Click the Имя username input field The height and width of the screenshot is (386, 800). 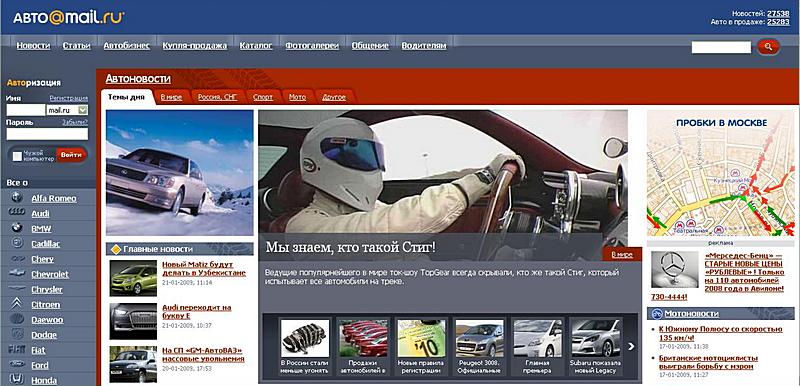[26, 110]
